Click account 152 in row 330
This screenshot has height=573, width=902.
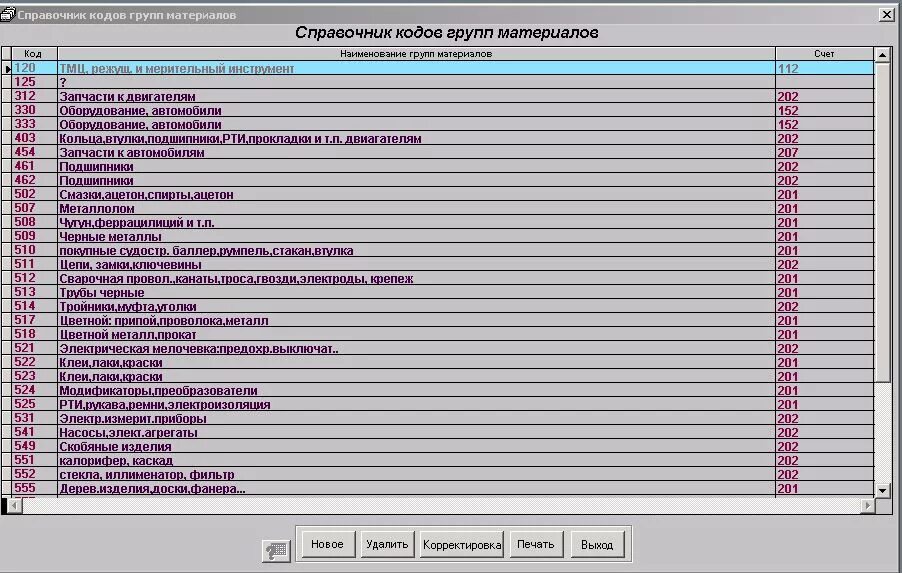824,110
